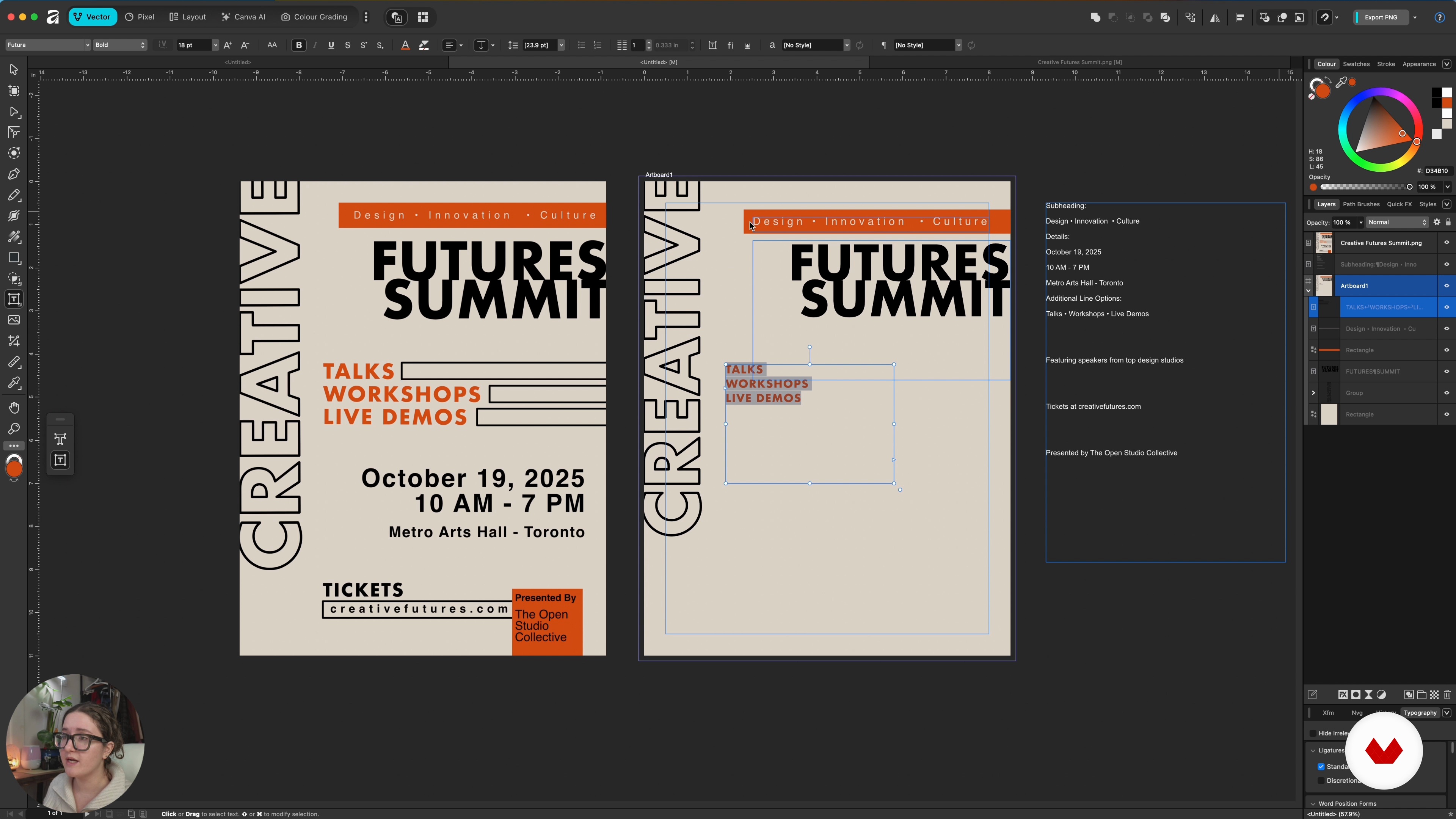Collapse the Artboard1 layer children

1308,291
